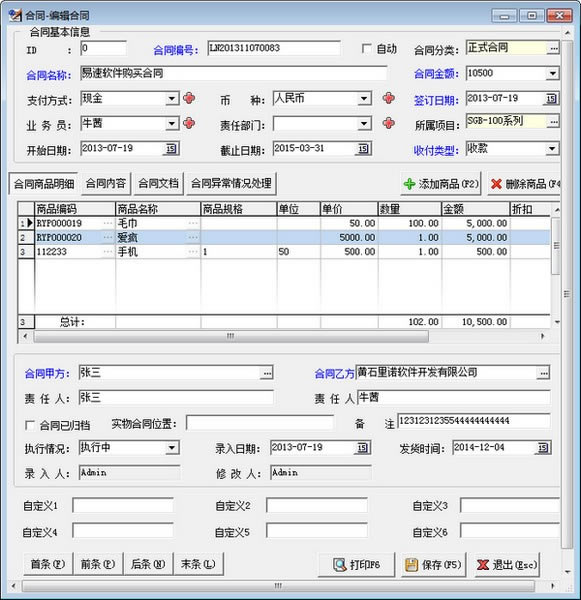The height and width of the screenshot is (600, 581).
Task: Click the red plus beside 责任部门
Action: pyautogui.click(x=388, y=123)
